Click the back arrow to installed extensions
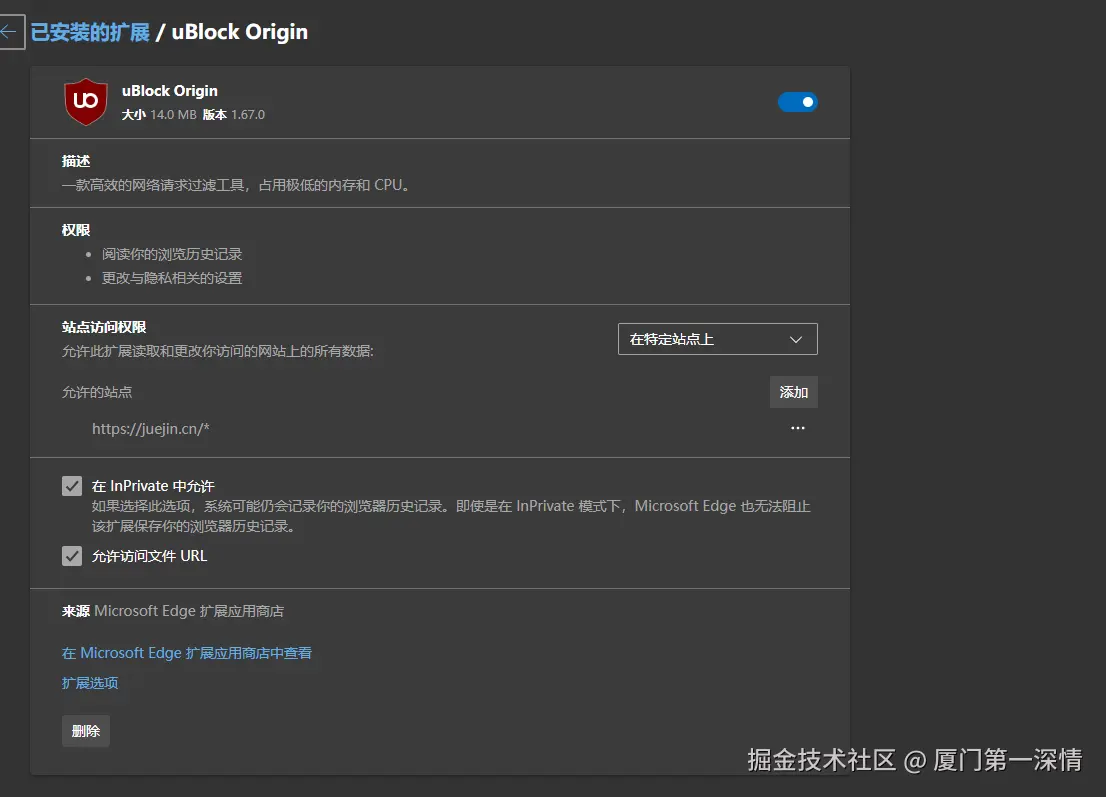This screenshot has height=797, width=1106. pyautogui.click(x=10, y=32)
